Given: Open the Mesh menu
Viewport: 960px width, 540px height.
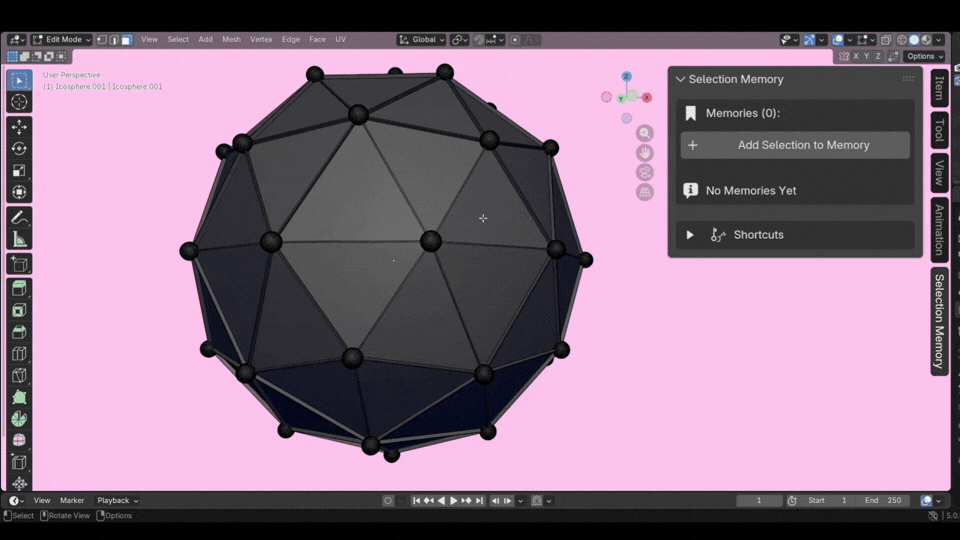Looking at the screenshot, I should point(231,40).
